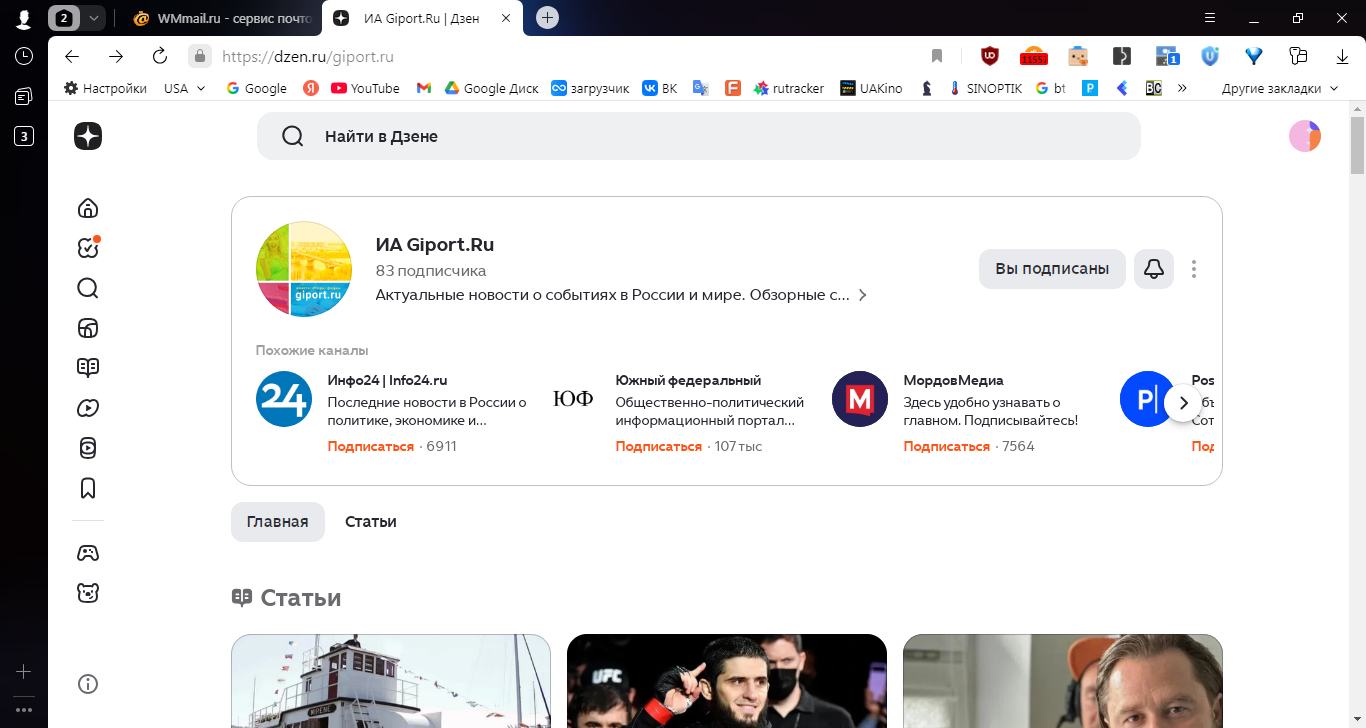Subscribe to Южный федеральный channel
This screenshot has height=728, width=1366.
[659, 446]
